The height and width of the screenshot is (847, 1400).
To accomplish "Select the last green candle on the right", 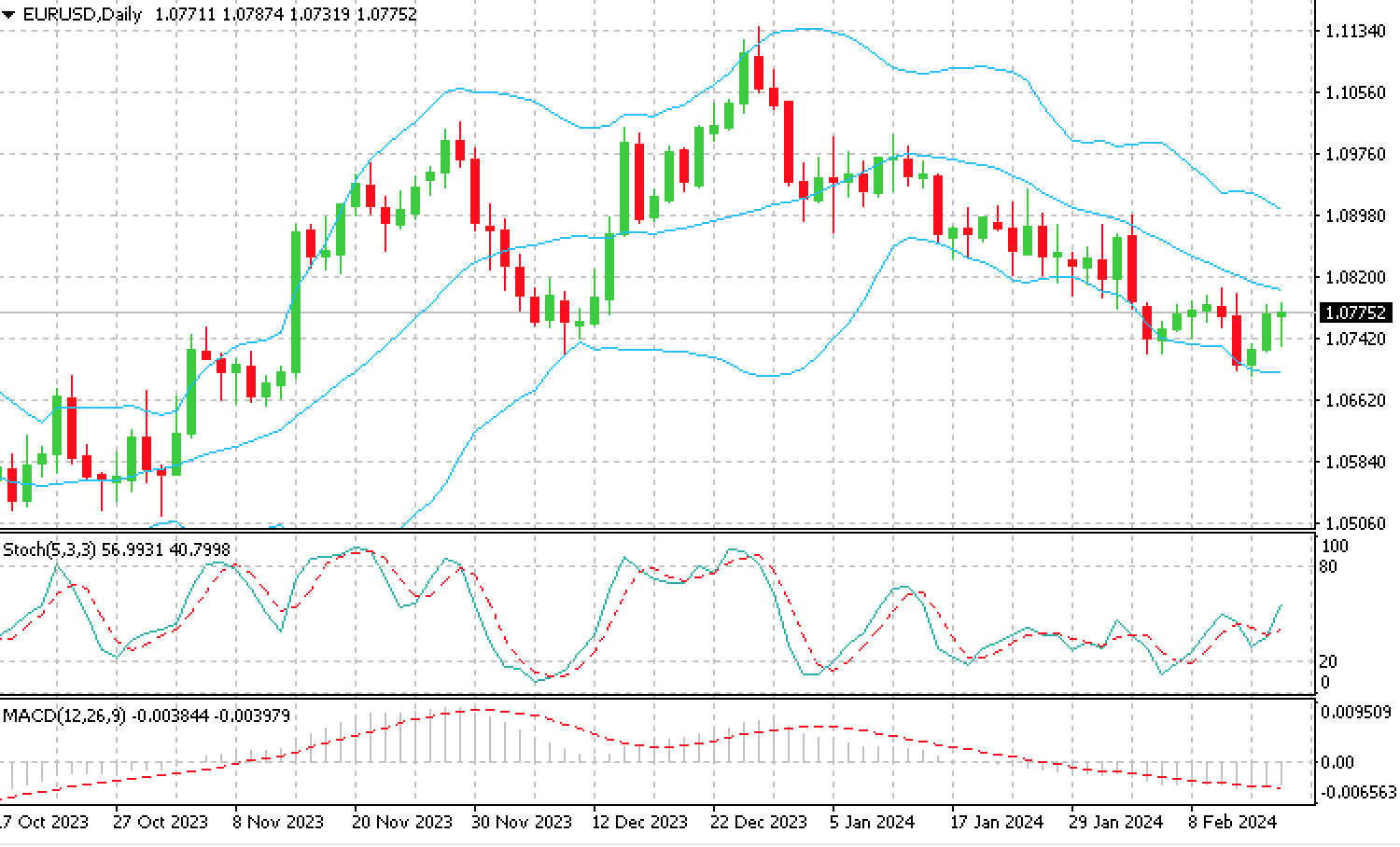I will pyautogui.click(x=1281, y=314).
